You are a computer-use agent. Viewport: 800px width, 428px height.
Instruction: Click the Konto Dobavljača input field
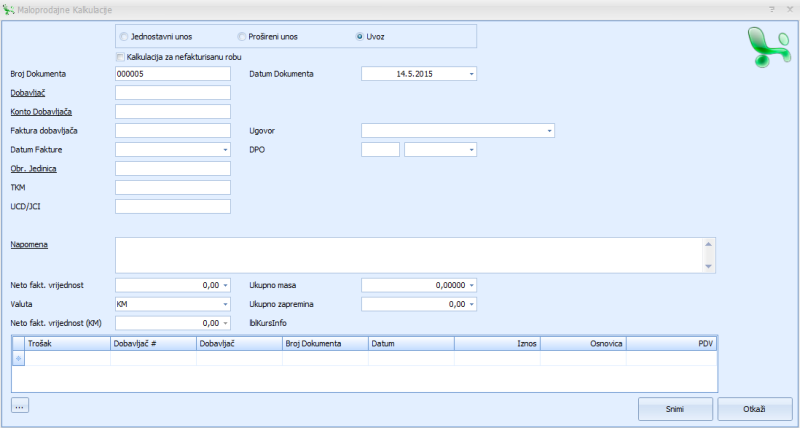(173, 112)
